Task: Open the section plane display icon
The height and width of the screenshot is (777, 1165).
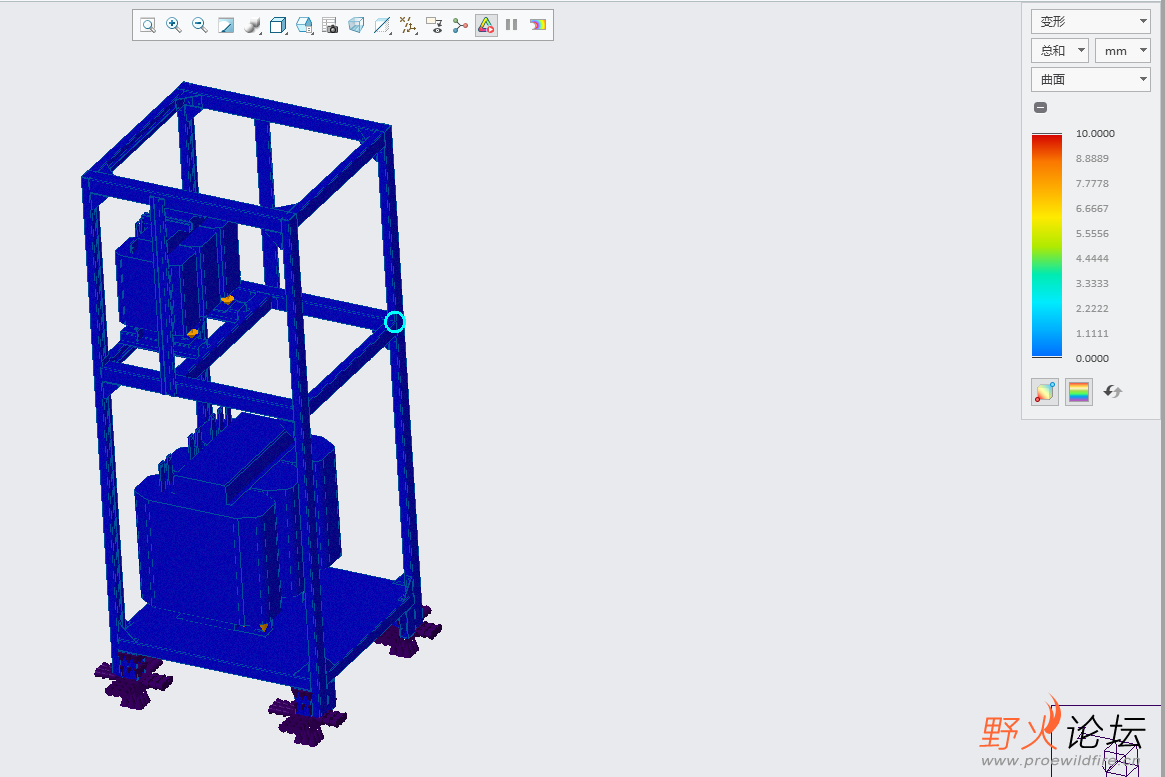Action: pyautogui.click(x=383, y=25)
